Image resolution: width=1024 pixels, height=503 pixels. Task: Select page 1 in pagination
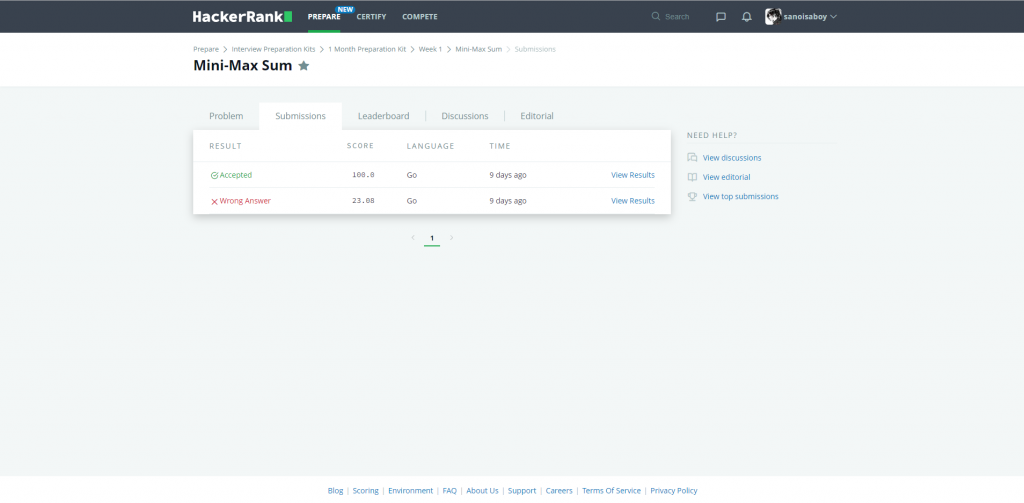(x=432, y=238)
